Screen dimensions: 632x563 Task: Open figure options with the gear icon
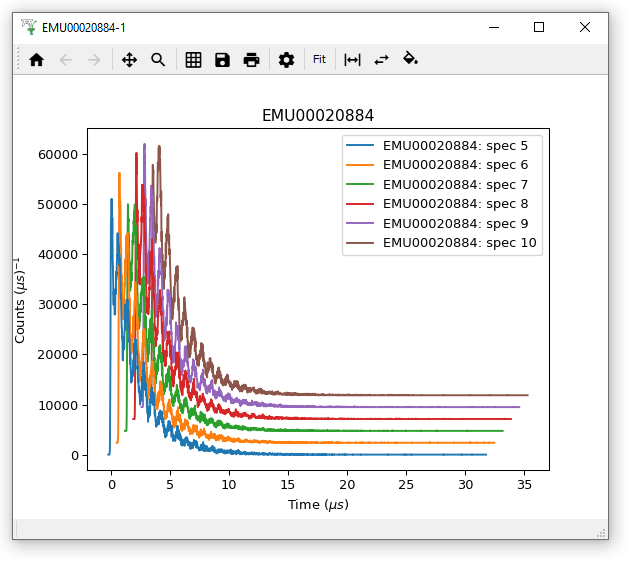[286, 60]
